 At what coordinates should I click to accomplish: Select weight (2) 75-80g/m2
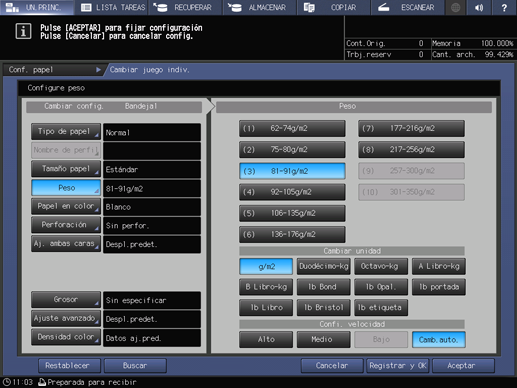pyautogui.click(x=292, y=150)
